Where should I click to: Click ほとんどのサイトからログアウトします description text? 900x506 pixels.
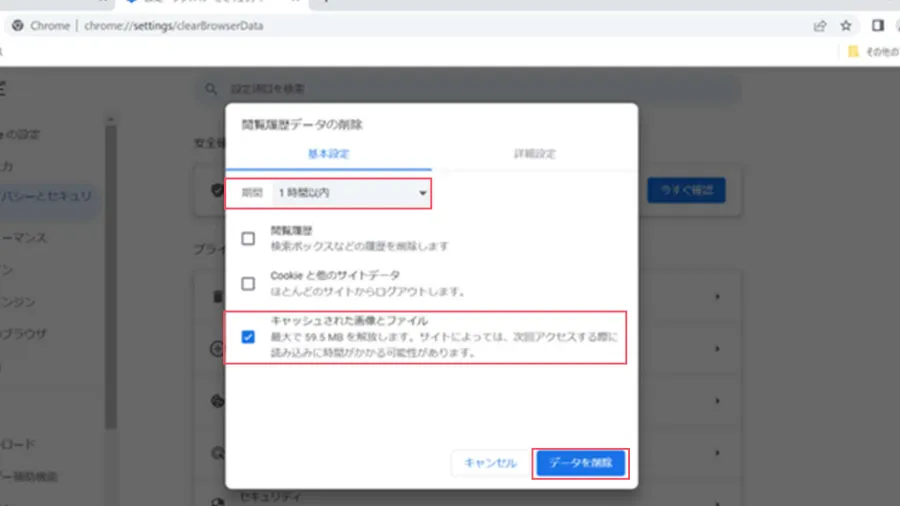pyautogui.click(x=368, y=291)
